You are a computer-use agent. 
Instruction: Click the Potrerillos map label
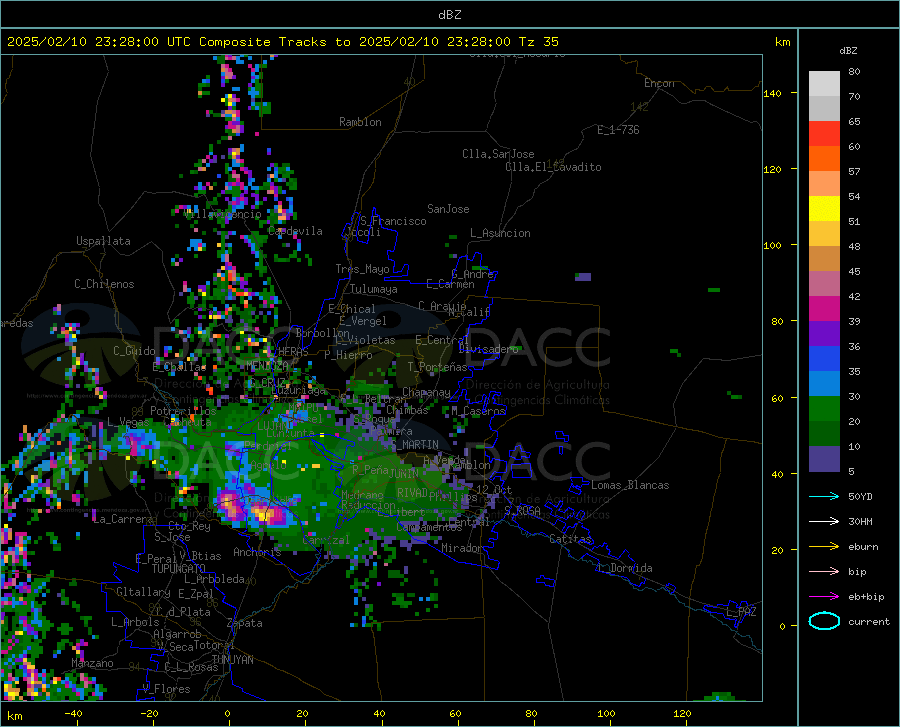point(183,411)
